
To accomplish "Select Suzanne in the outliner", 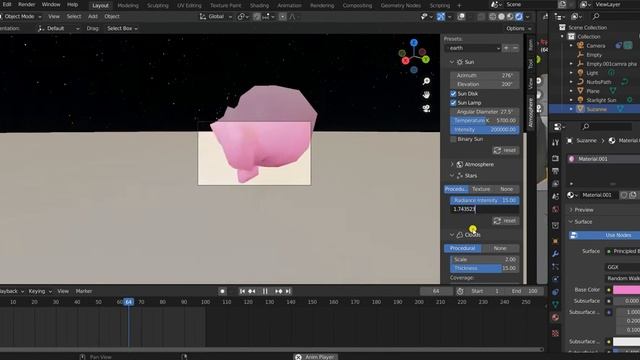I will coord(597,109).
